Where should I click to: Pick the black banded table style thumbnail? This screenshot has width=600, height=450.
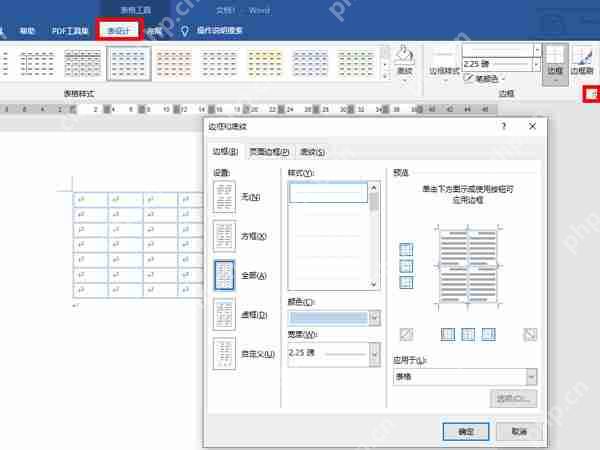[x=83, y=64]
